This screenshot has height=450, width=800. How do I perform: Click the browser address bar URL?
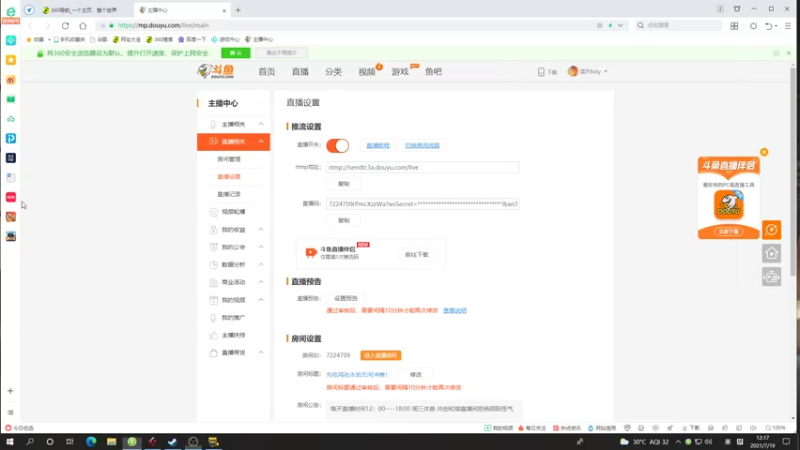tap(163, 25)
